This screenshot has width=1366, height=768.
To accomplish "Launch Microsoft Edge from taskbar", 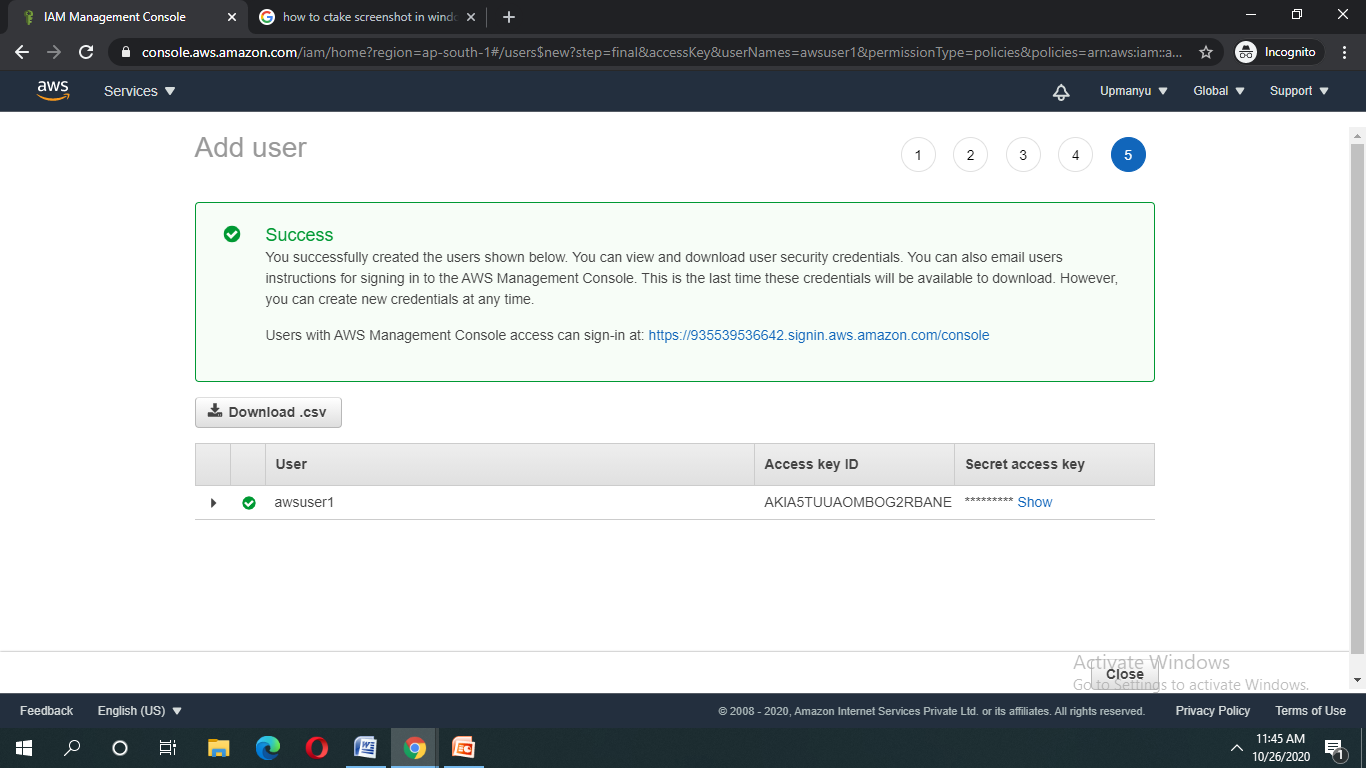I will pos(267,747).
